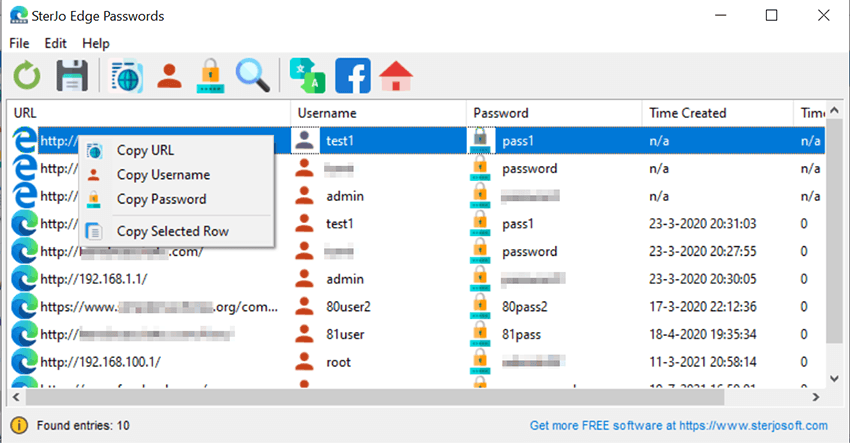
Task: Click the user icon beside root
Action: tap(304, 362)
